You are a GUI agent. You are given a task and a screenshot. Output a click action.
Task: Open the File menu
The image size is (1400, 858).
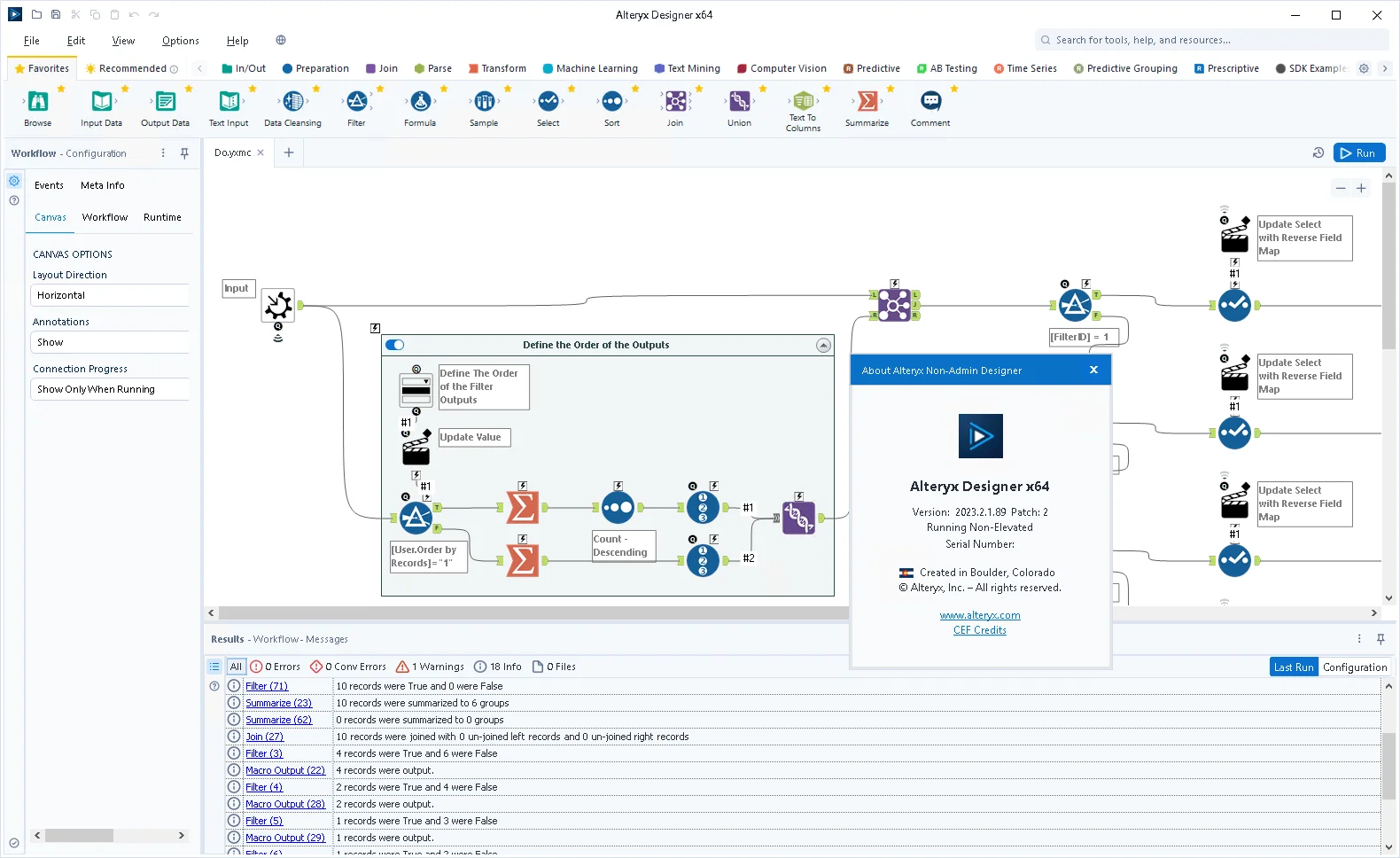(x=32, y=41)
